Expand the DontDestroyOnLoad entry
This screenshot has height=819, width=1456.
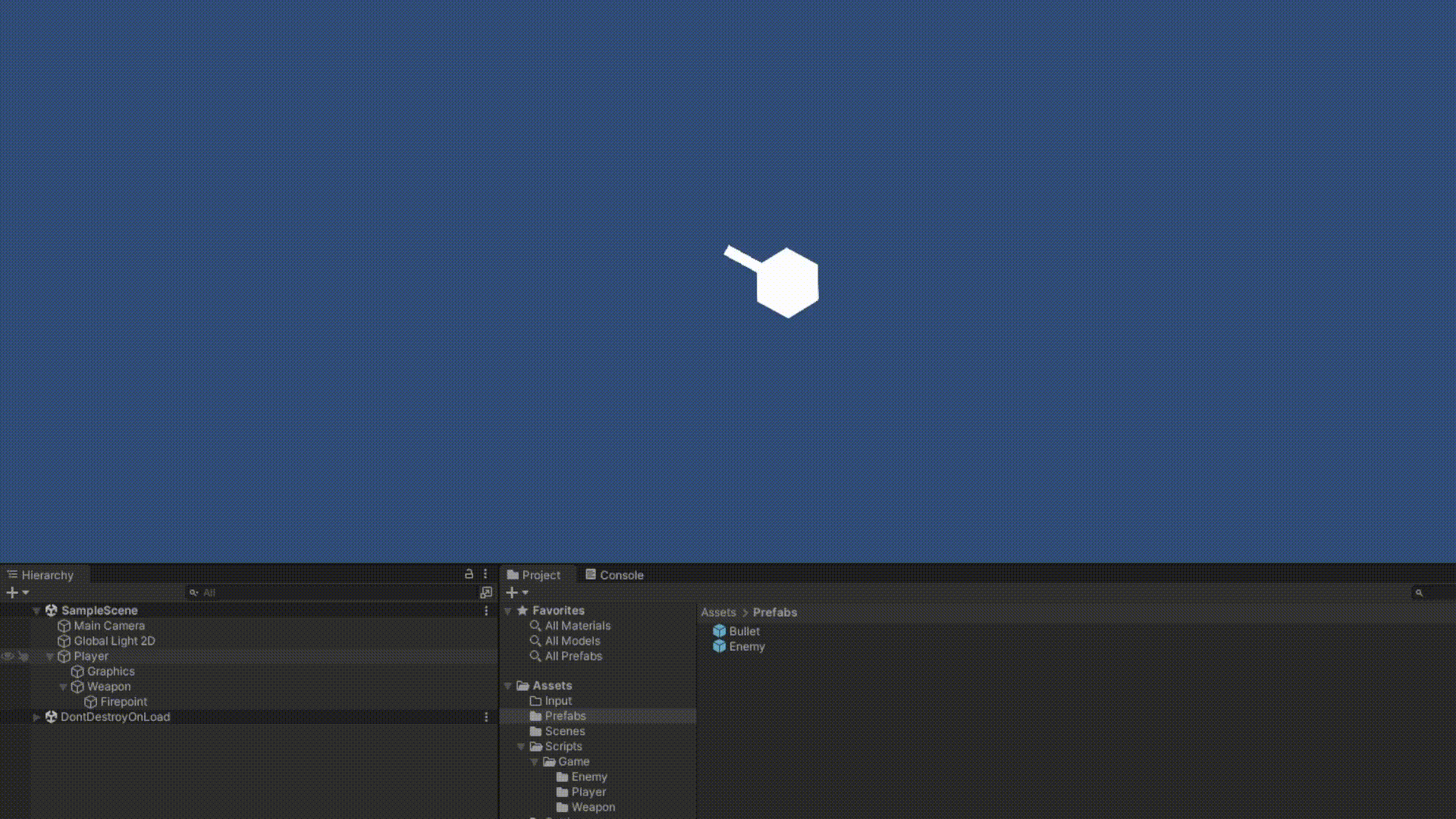point(36,717)
